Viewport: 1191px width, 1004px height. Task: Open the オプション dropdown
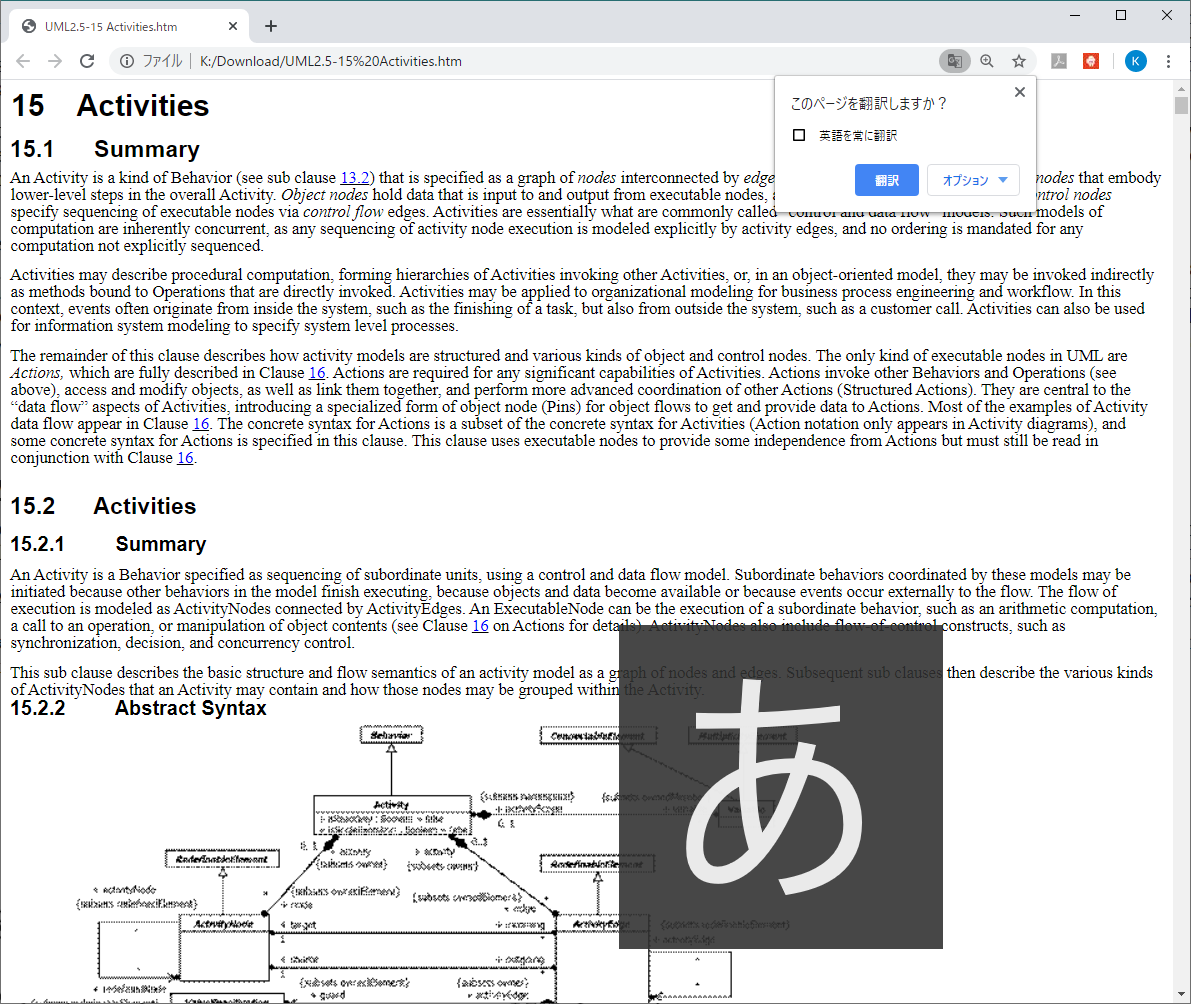coord(974,181)
